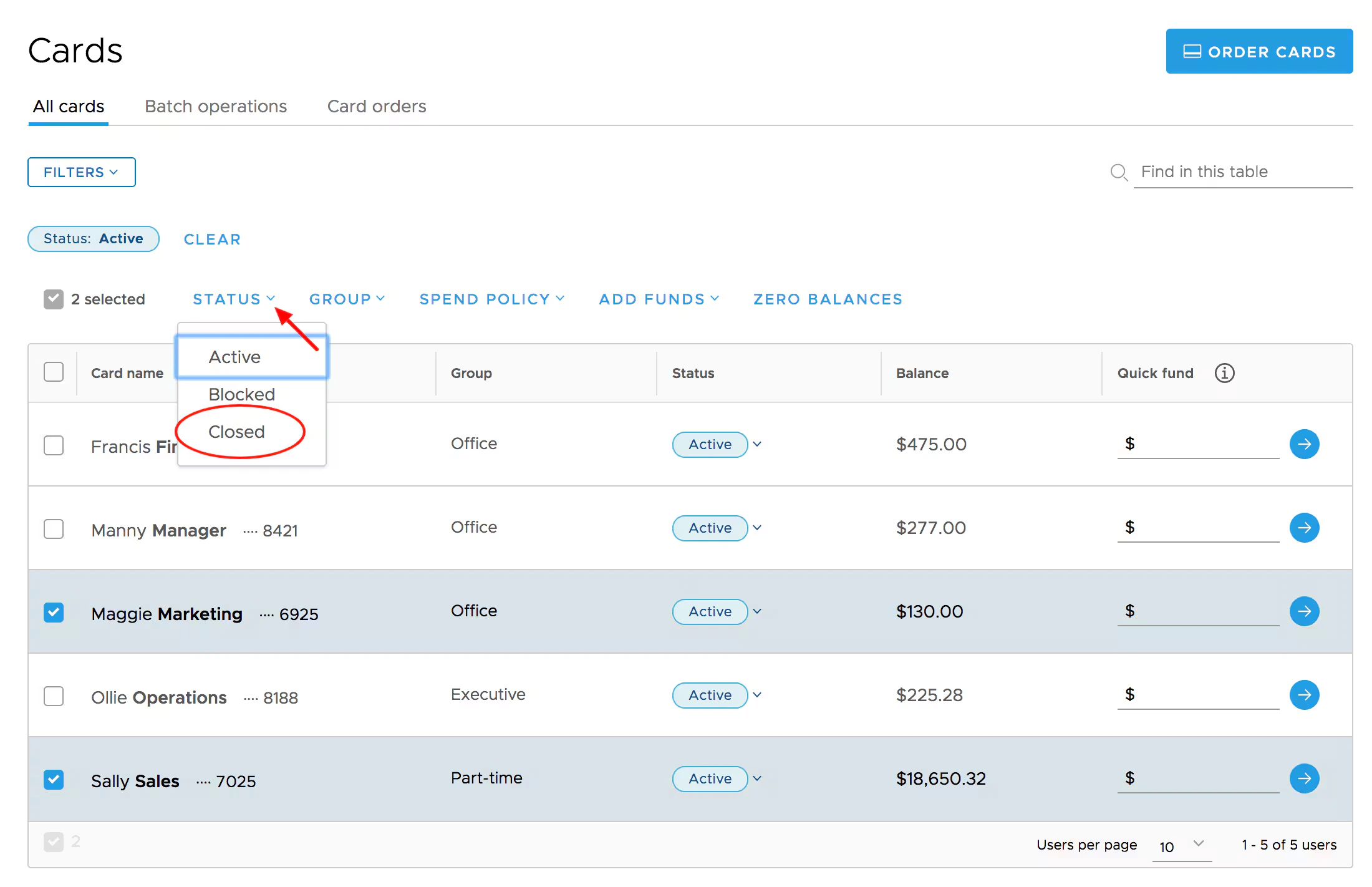Toggle the select-all checkbox in table header
Image resolution: width=1372 pixels, height=887 pixels.
pyautogui.click(x=54, y=372)
